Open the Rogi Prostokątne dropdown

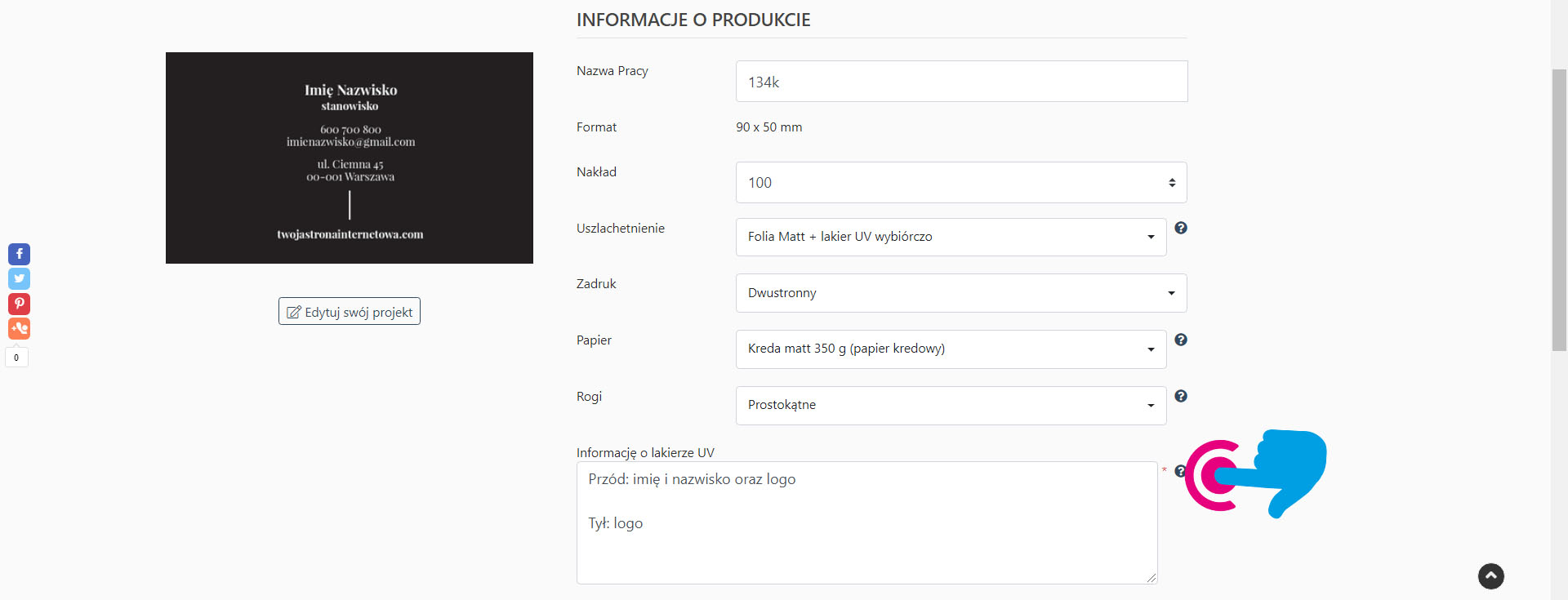tap(951, 406)
